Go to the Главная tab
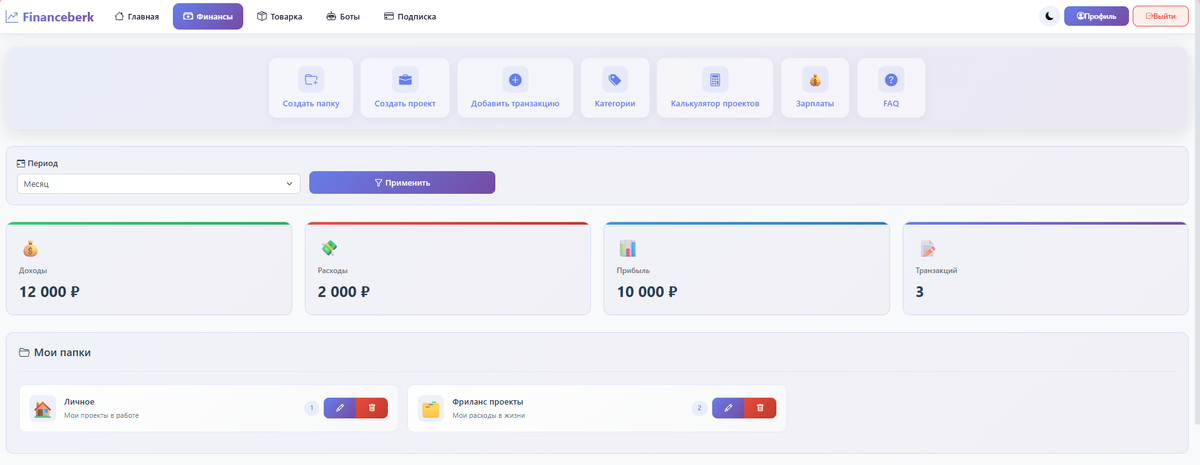1200x465 pixels. click(137, 16)
